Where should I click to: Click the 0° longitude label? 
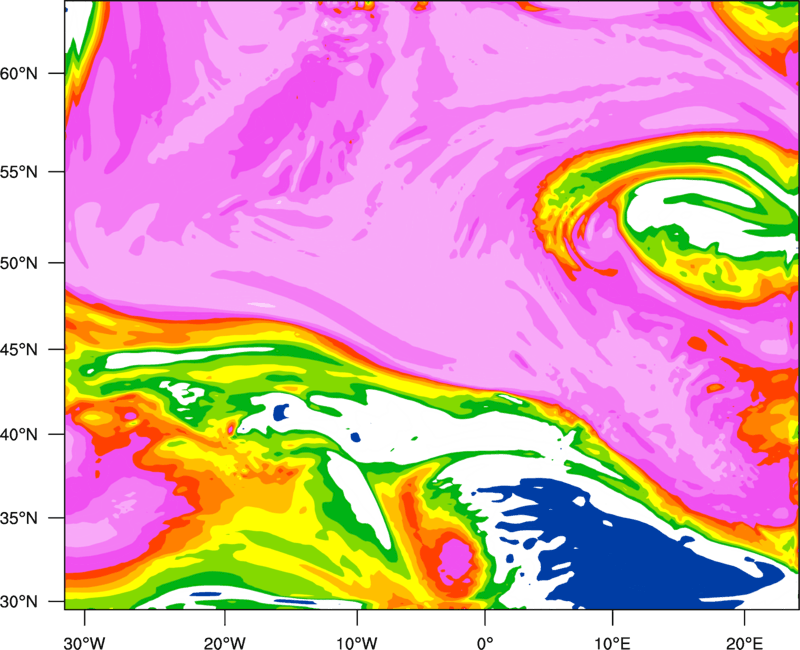point(485,643)
